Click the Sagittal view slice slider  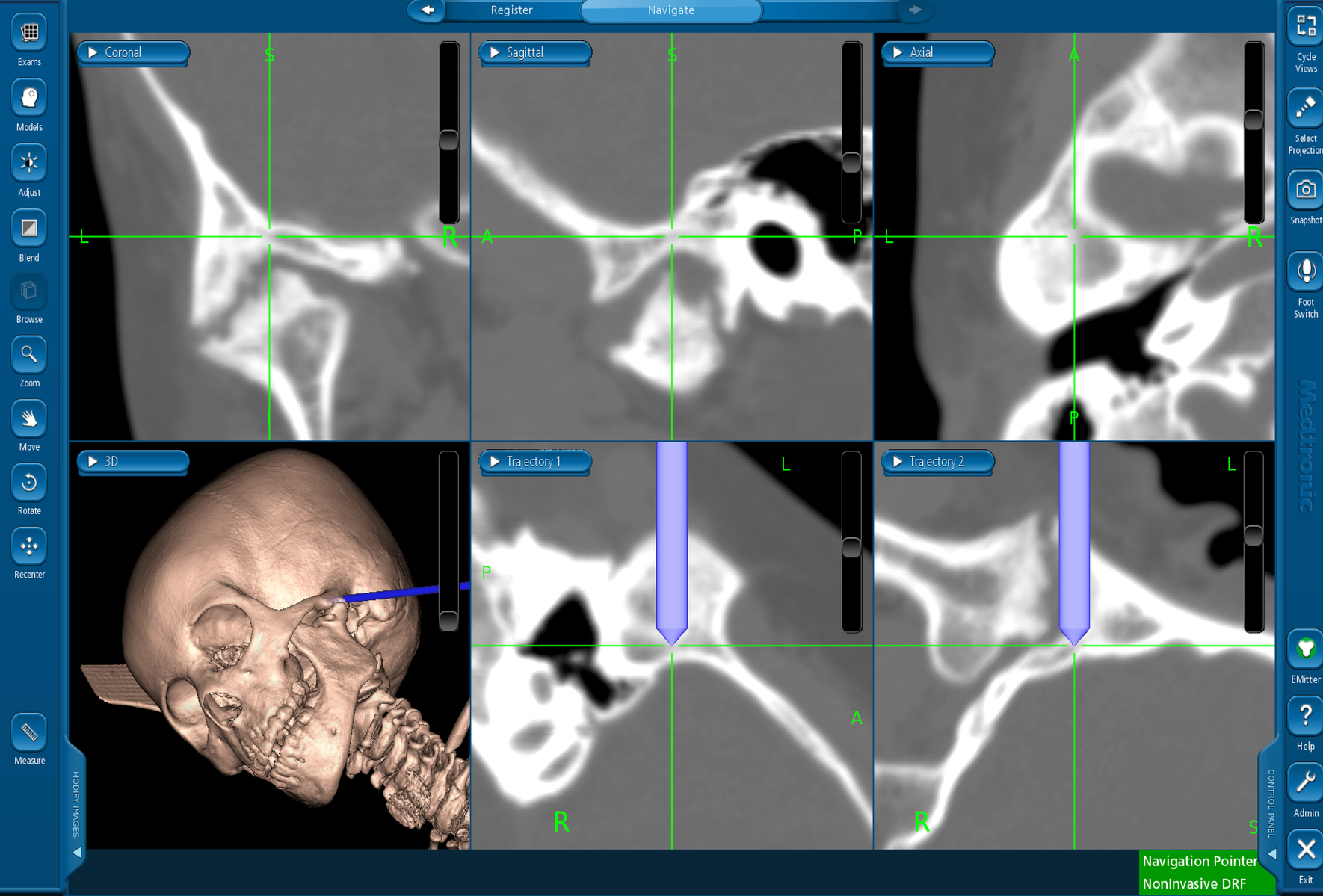pos(851,162)
